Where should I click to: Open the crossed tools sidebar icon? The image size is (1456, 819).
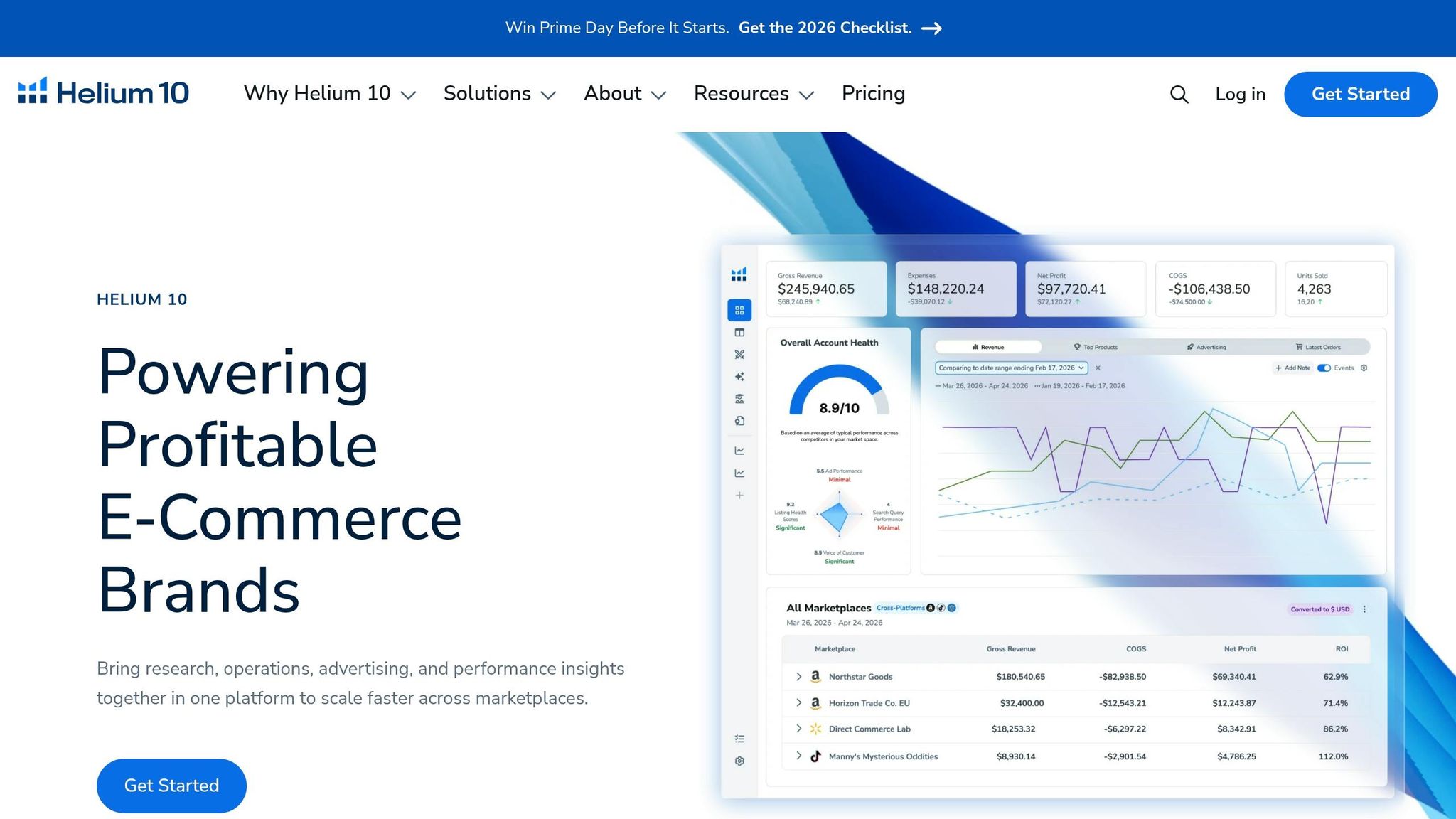[739, 354]
